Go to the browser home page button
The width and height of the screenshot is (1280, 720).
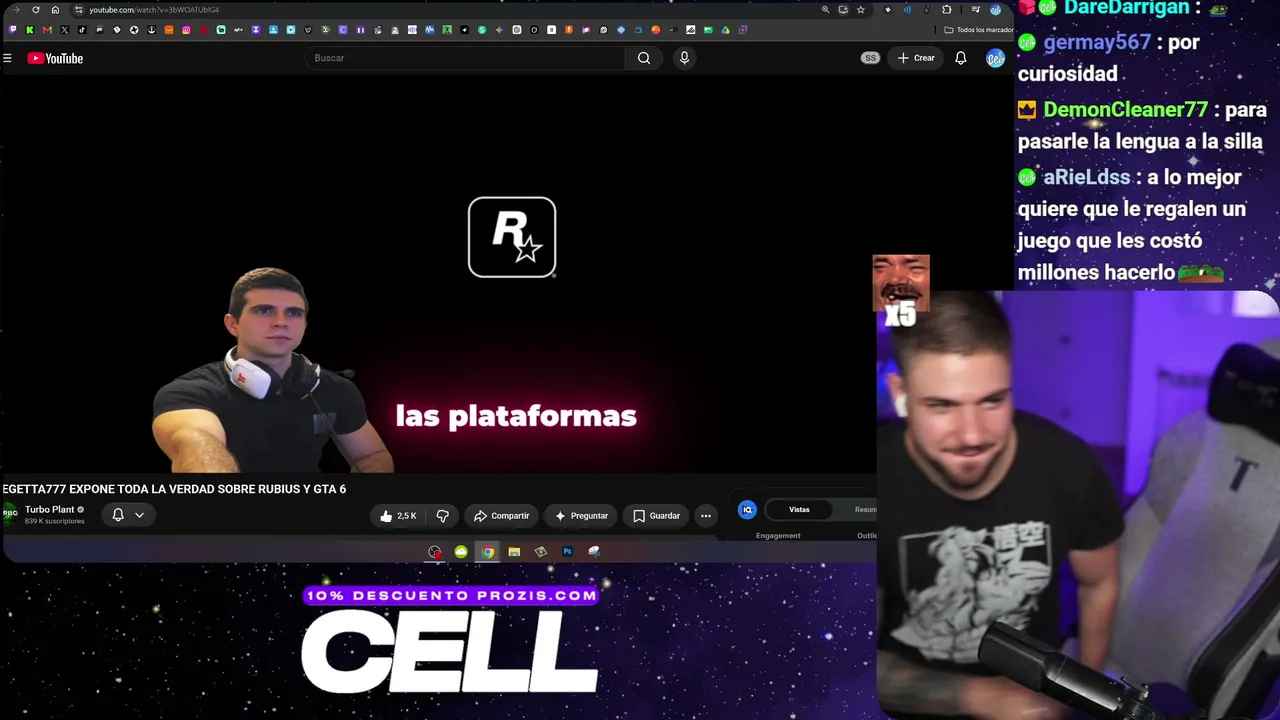click(x=55, y=10)
